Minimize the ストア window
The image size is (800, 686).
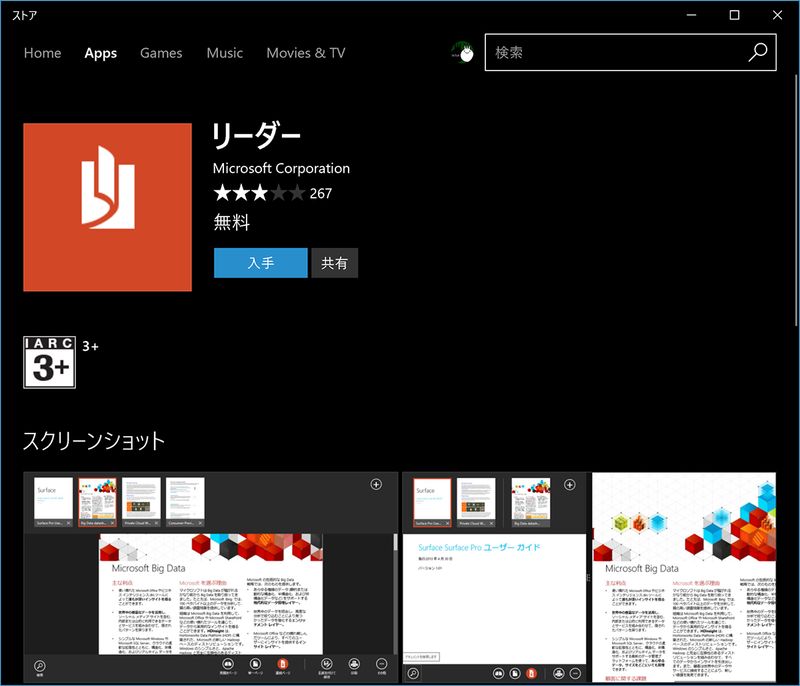(691, 15)
